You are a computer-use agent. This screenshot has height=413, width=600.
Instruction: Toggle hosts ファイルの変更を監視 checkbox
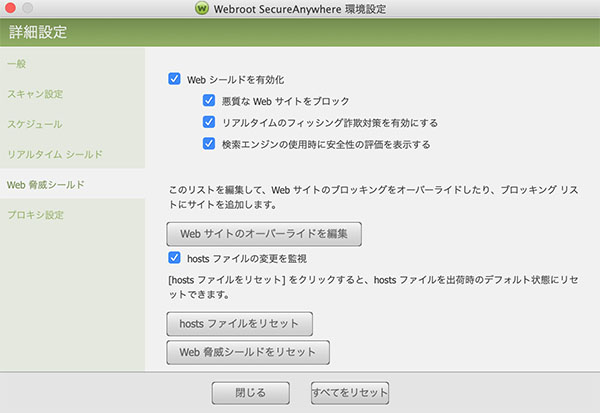pos(174,258)
